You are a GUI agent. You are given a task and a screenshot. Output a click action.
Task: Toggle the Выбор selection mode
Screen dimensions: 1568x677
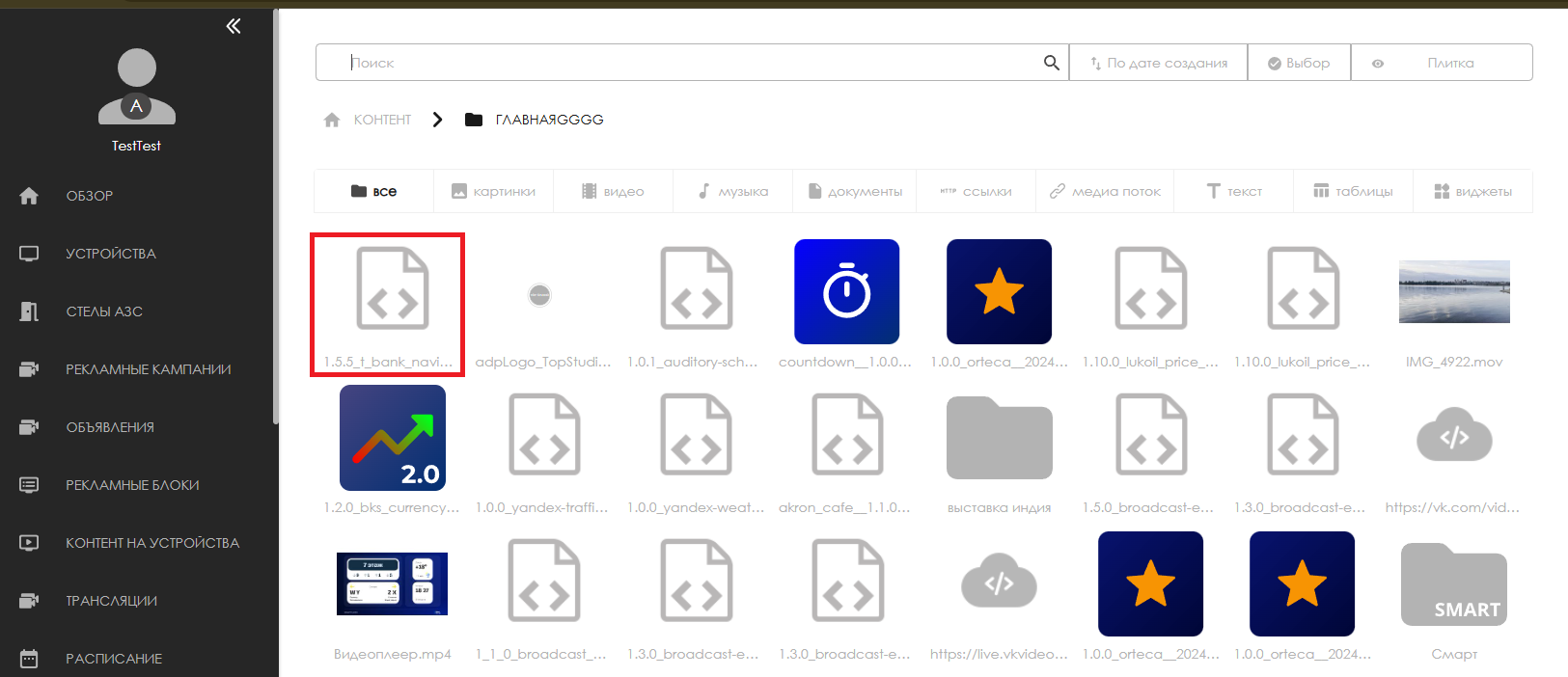(1298, 63)
